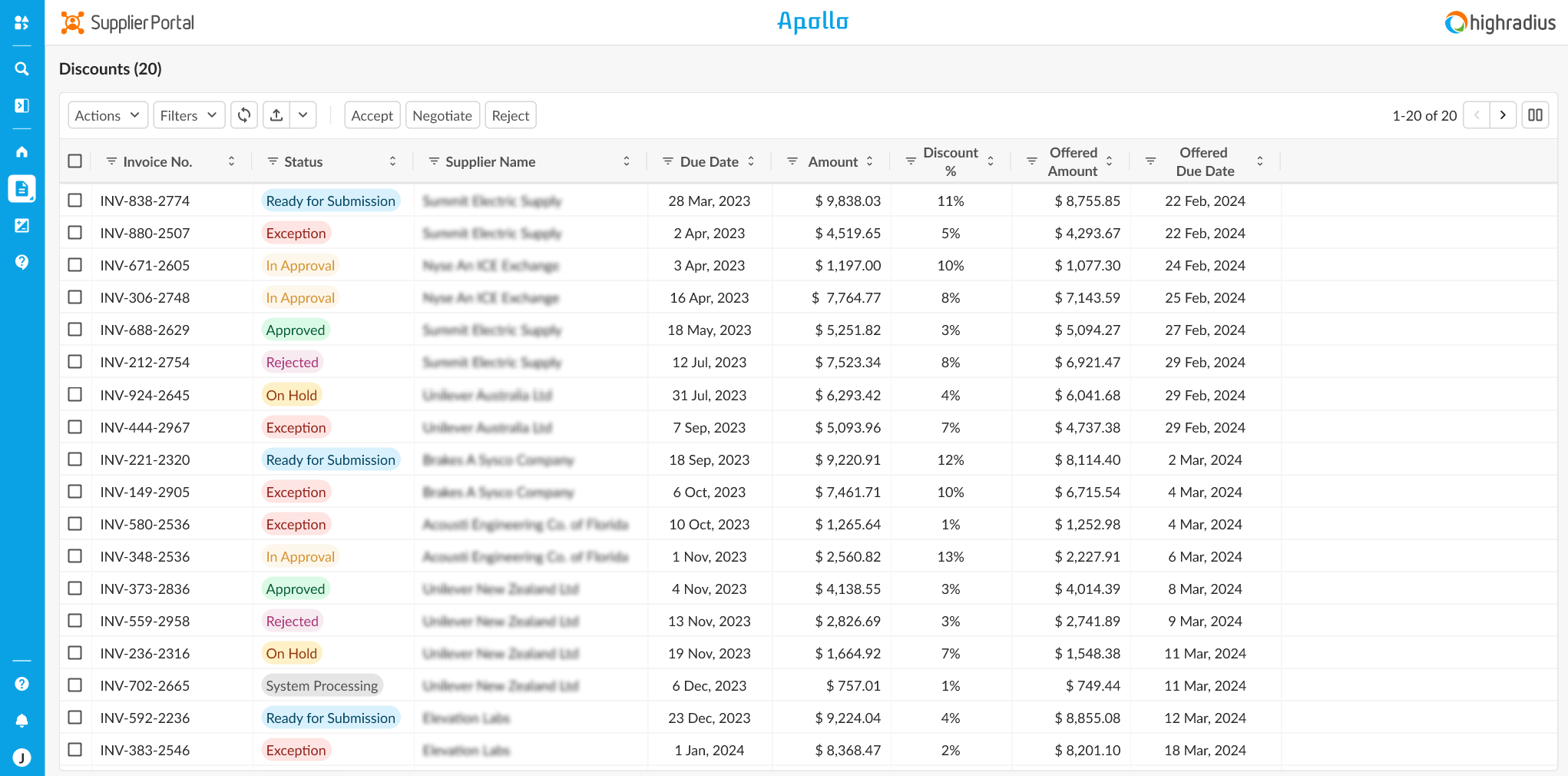Click due date 18 May, 2023
1568x776 pixels.
tap(710, 330)
